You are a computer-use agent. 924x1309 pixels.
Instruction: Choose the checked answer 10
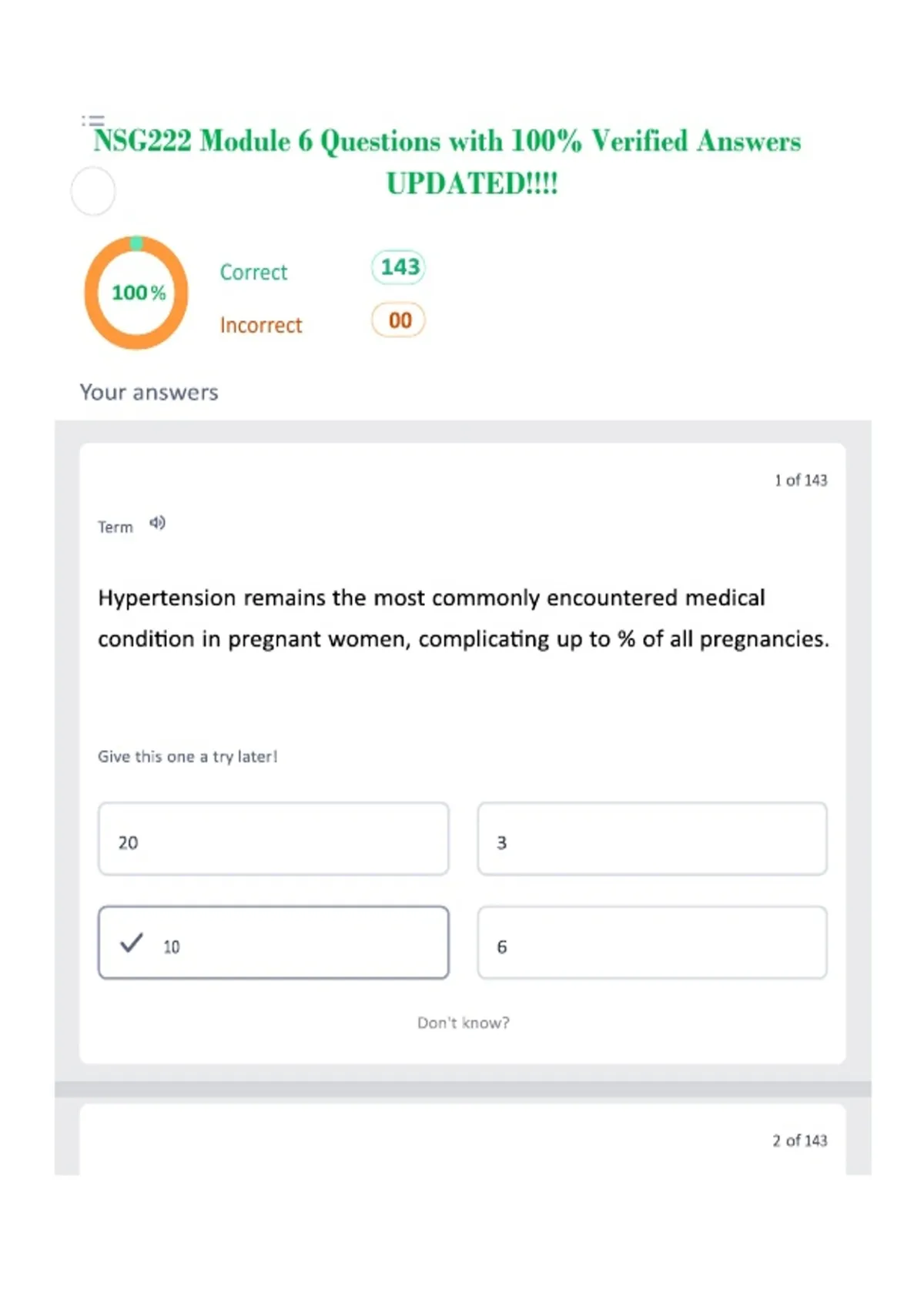[273, 943]
